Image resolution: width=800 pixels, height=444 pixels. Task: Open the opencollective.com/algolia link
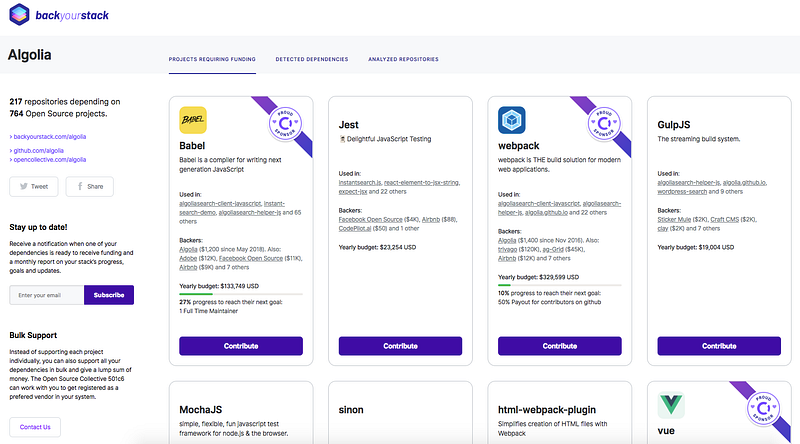click(x=49, y=160)
